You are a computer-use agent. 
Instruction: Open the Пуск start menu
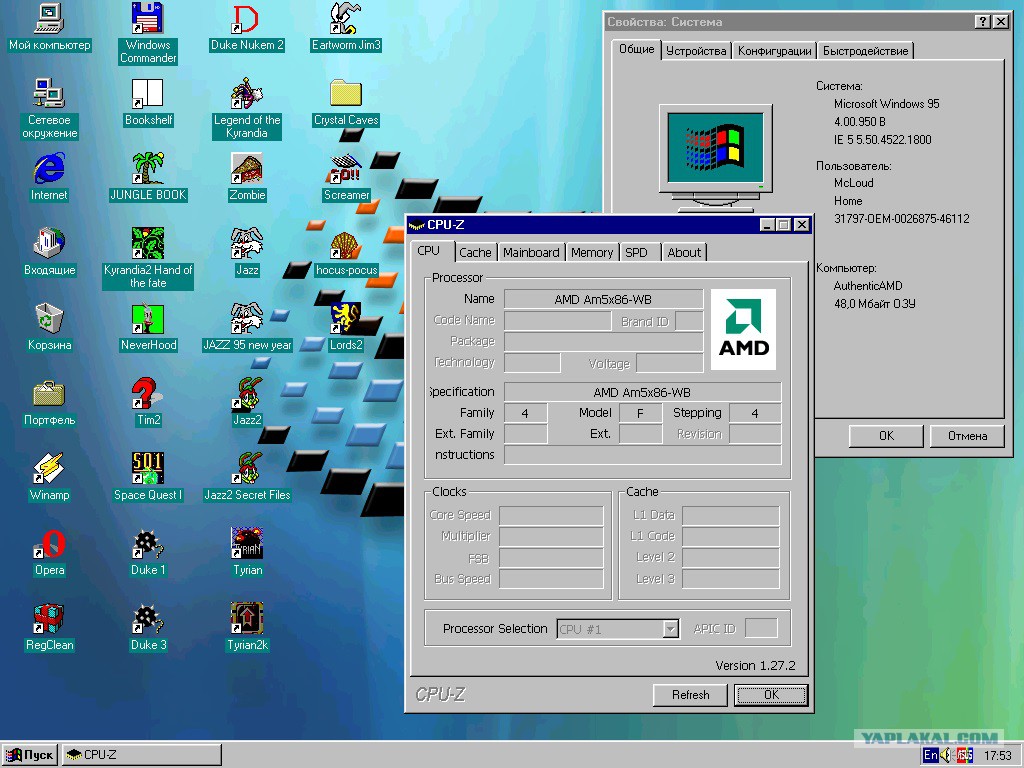point(29,755)
